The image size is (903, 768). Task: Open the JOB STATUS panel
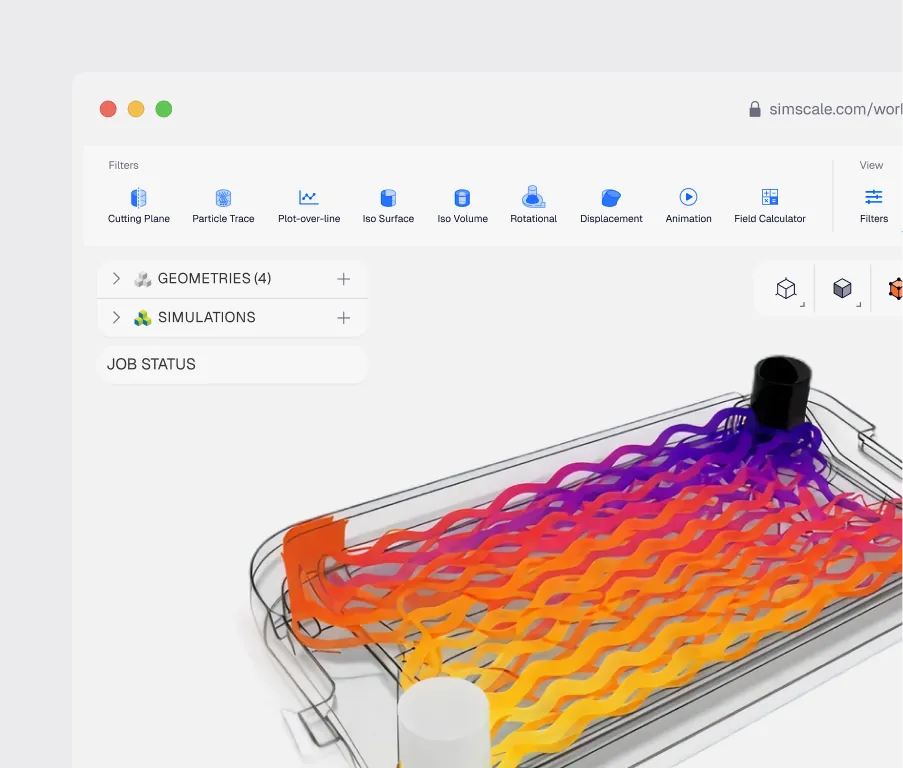coord(233,364)
